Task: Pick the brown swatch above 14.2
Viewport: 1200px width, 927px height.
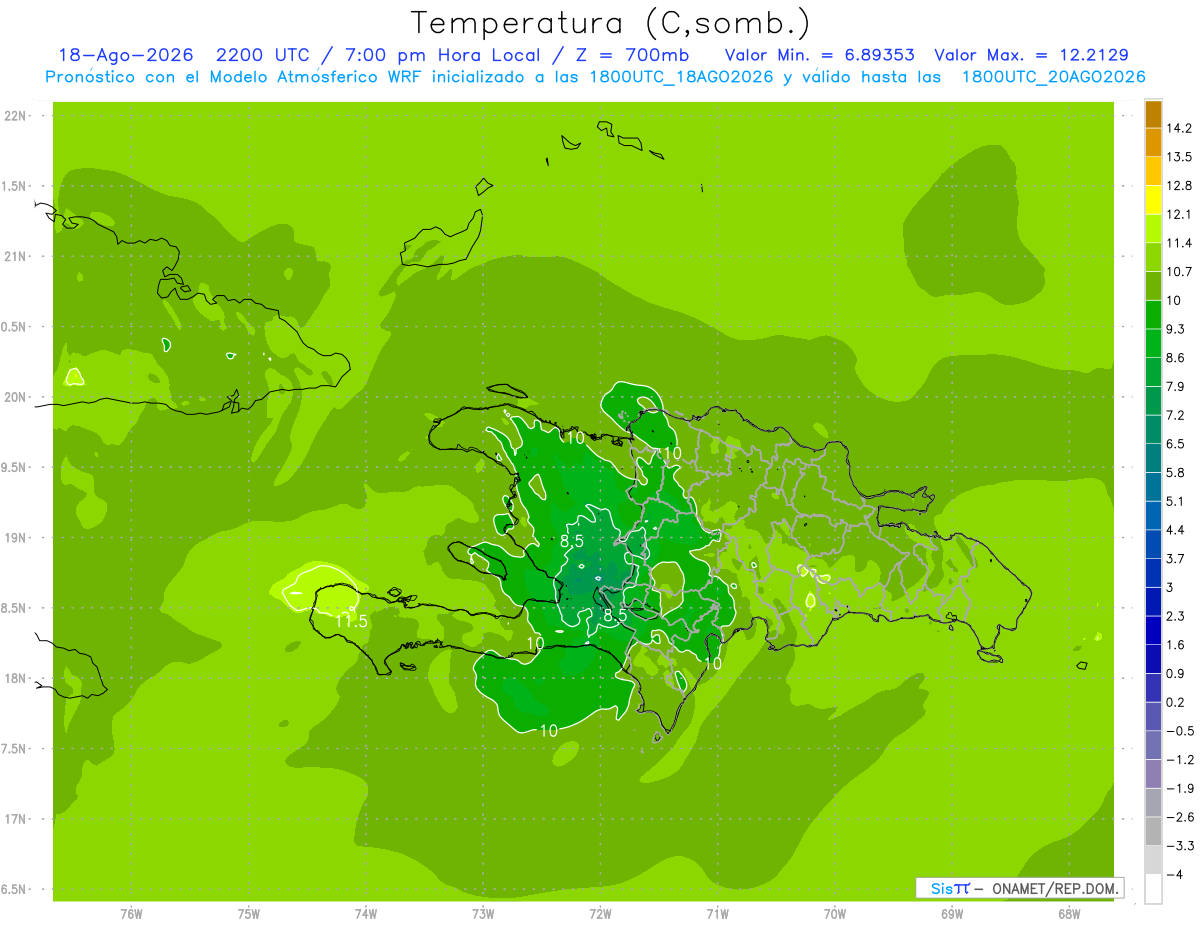Action: point(1153,114)
